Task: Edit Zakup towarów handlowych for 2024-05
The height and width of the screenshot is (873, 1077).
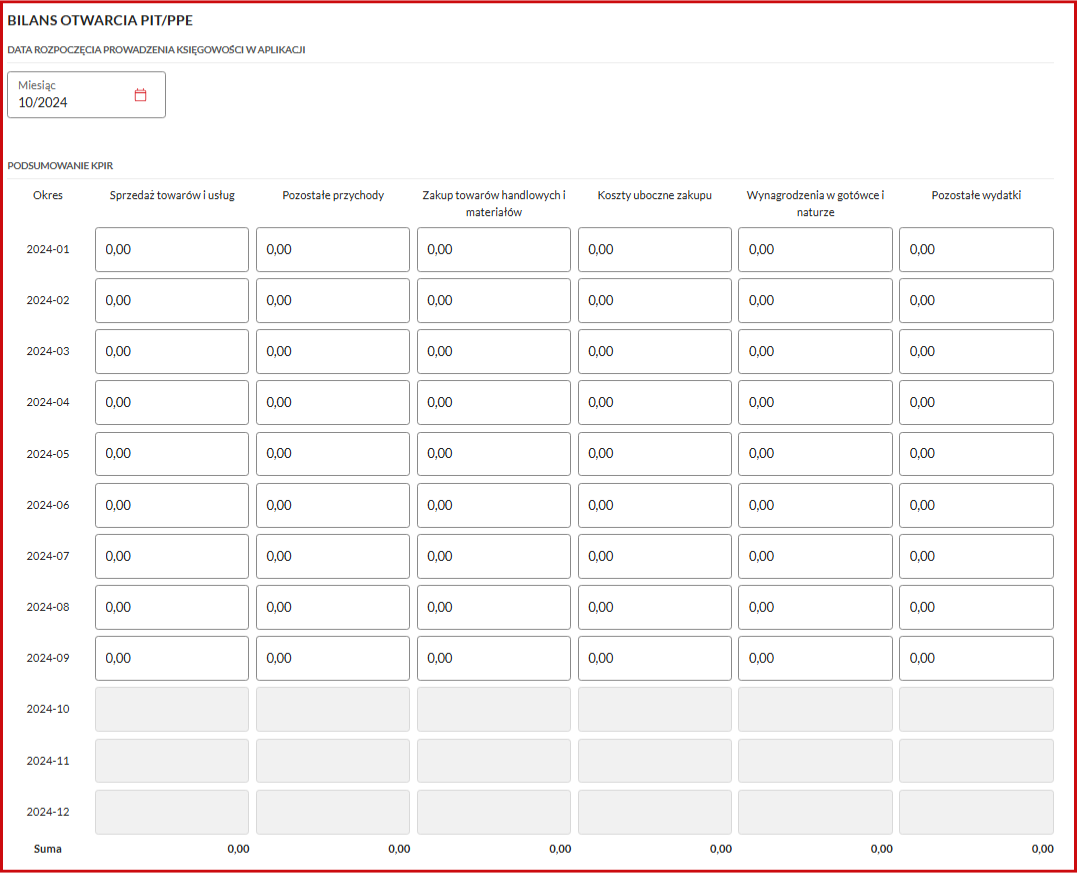Action: [x=494, y=453]
